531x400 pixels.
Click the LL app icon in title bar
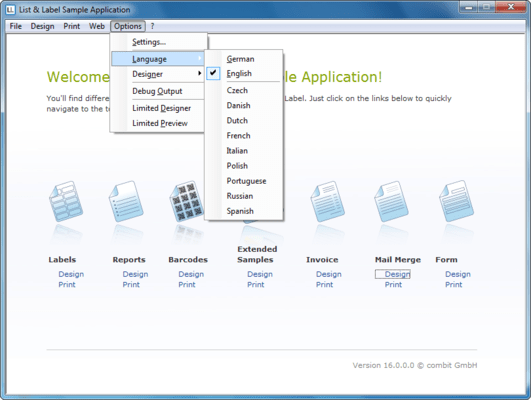tap(10, 9)
